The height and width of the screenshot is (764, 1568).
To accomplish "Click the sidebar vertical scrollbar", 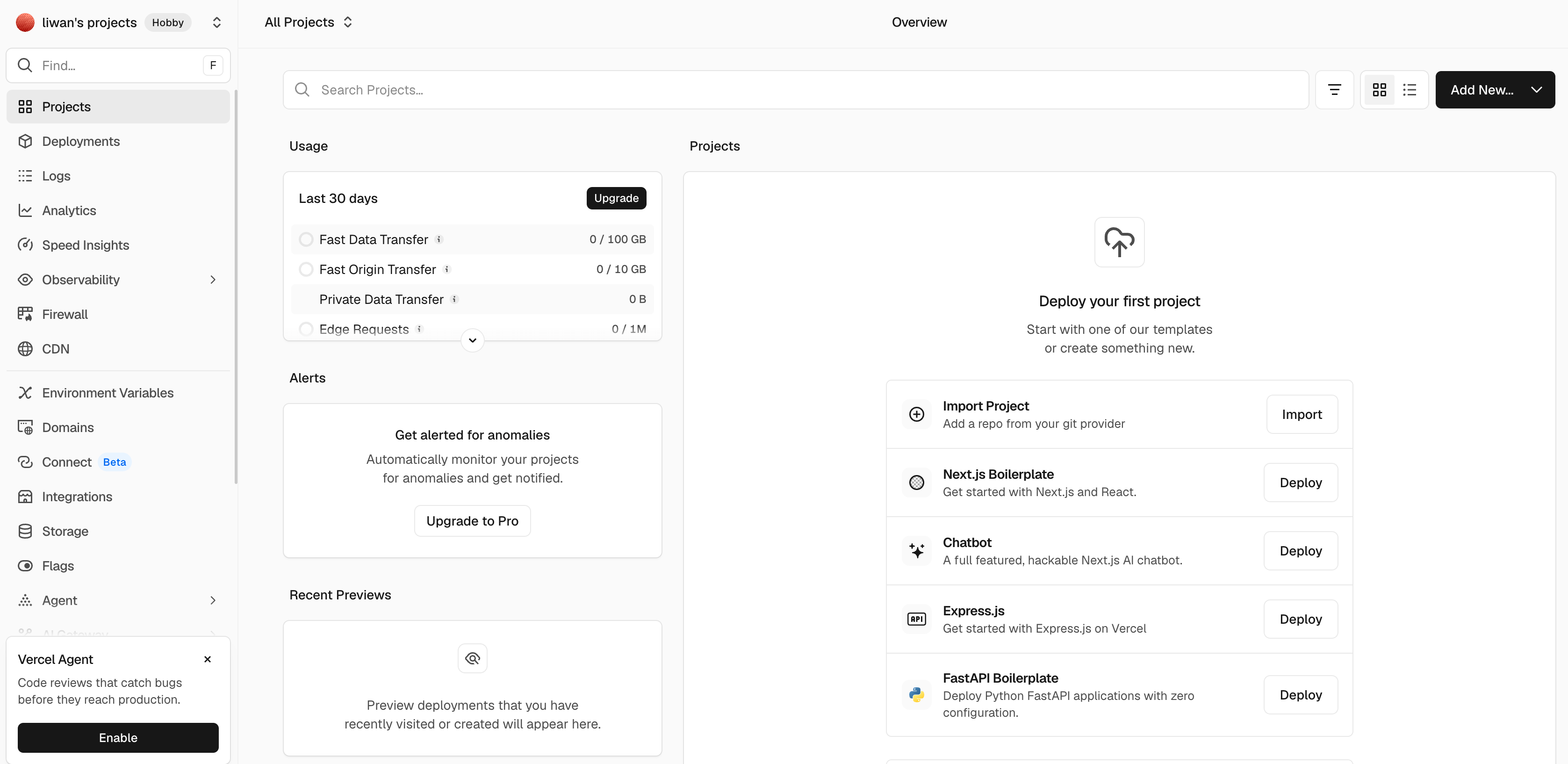I will pos(236,287).
